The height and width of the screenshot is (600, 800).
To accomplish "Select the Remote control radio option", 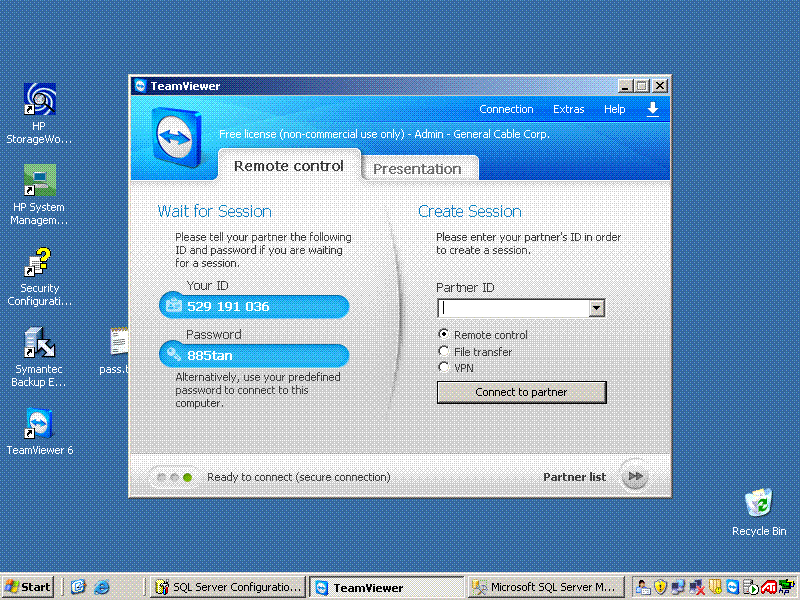I will [445, 335].
